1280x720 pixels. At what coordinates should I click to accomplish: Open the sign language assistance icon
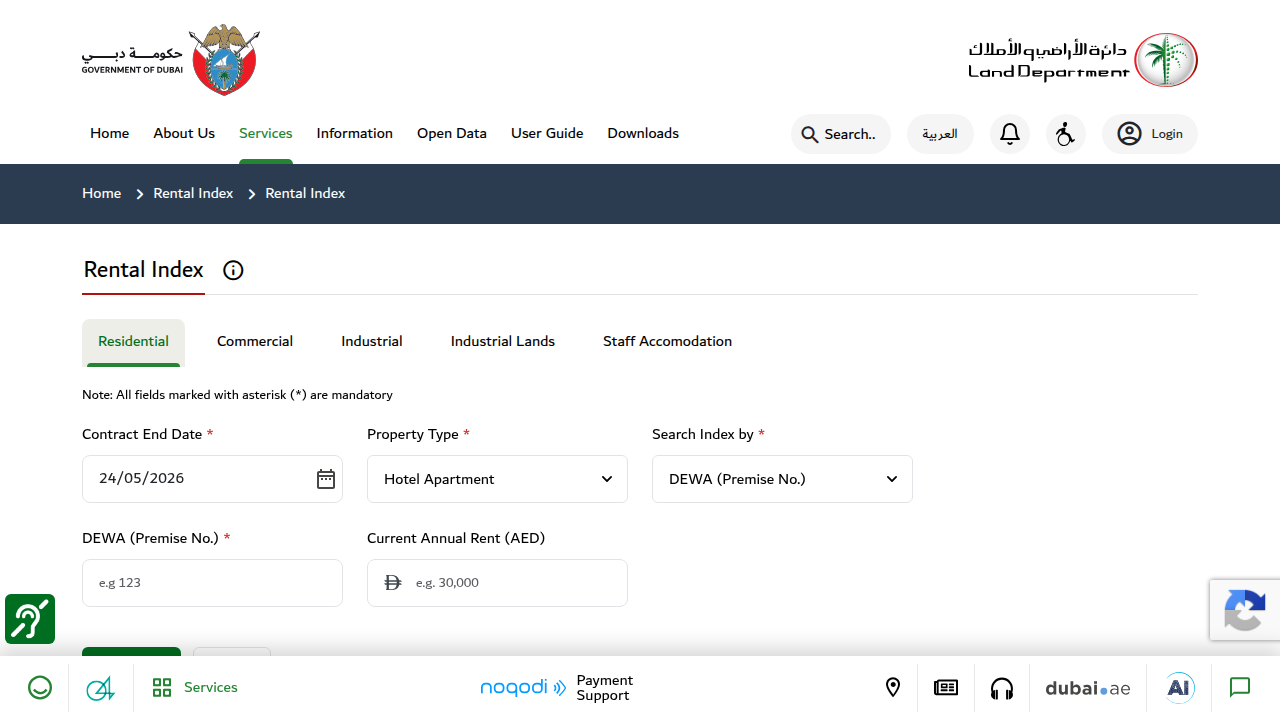click(30, 619)
